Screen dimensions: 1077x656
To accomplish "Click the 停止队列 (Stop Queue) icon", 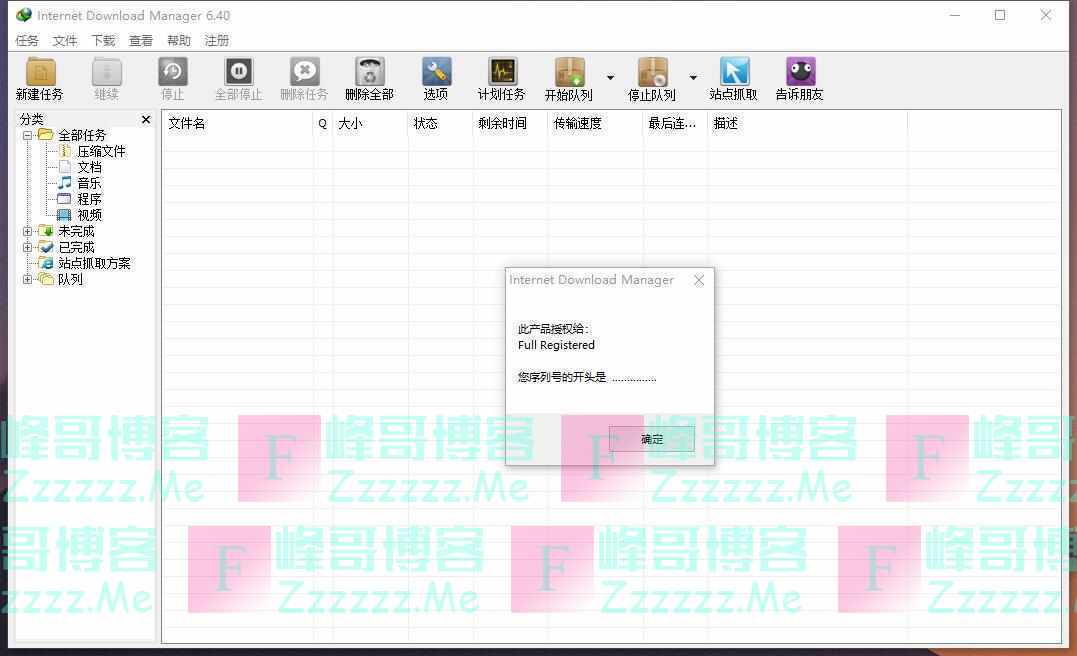I will point(652,73).
